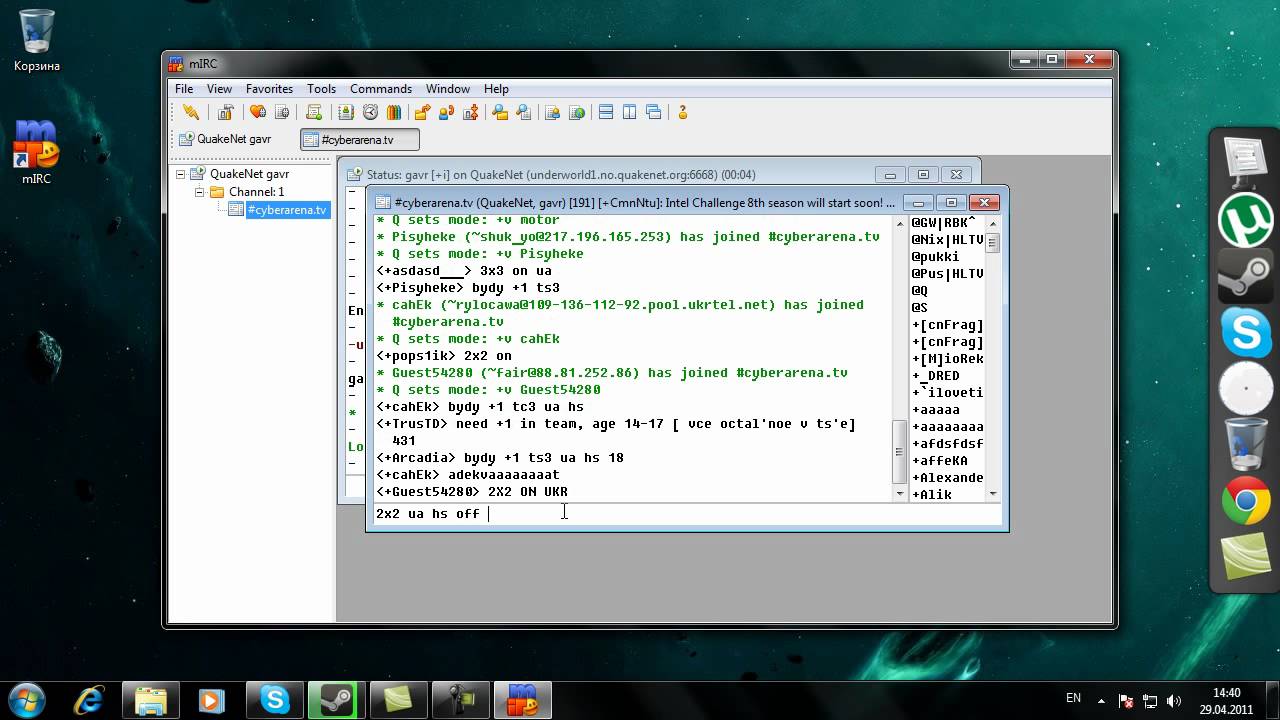Select QuakeNet gavr in the tree
The image size is (1280, 720).
pos(249,174)
